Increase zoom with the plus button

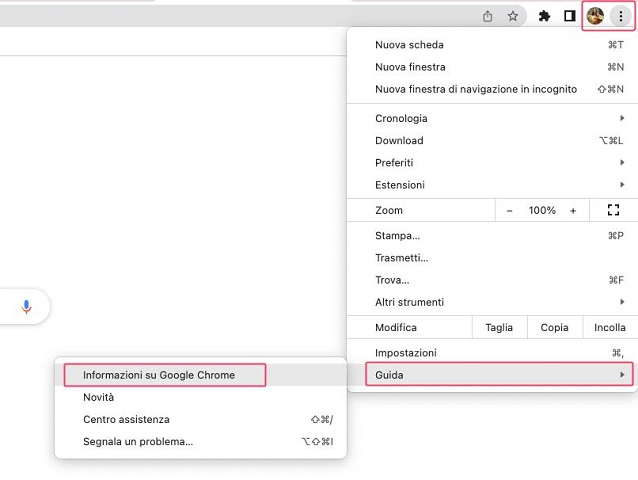click(573, 211)
